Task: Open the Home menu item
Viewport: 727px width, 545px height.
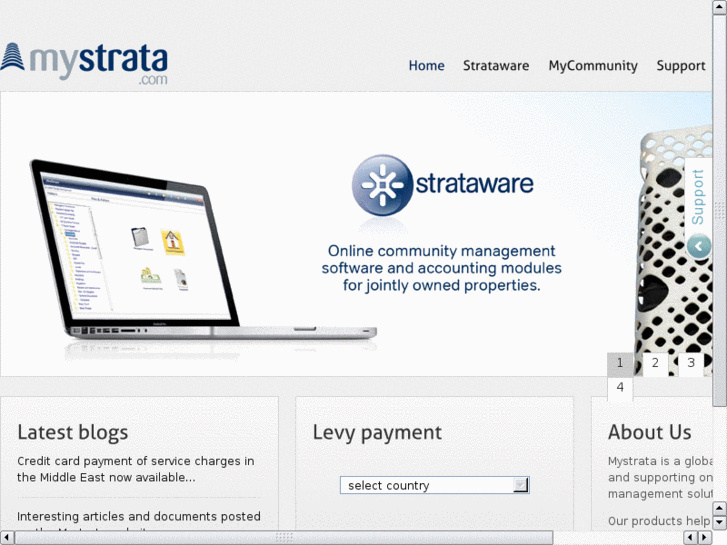Action: click(x=427, y=66)
